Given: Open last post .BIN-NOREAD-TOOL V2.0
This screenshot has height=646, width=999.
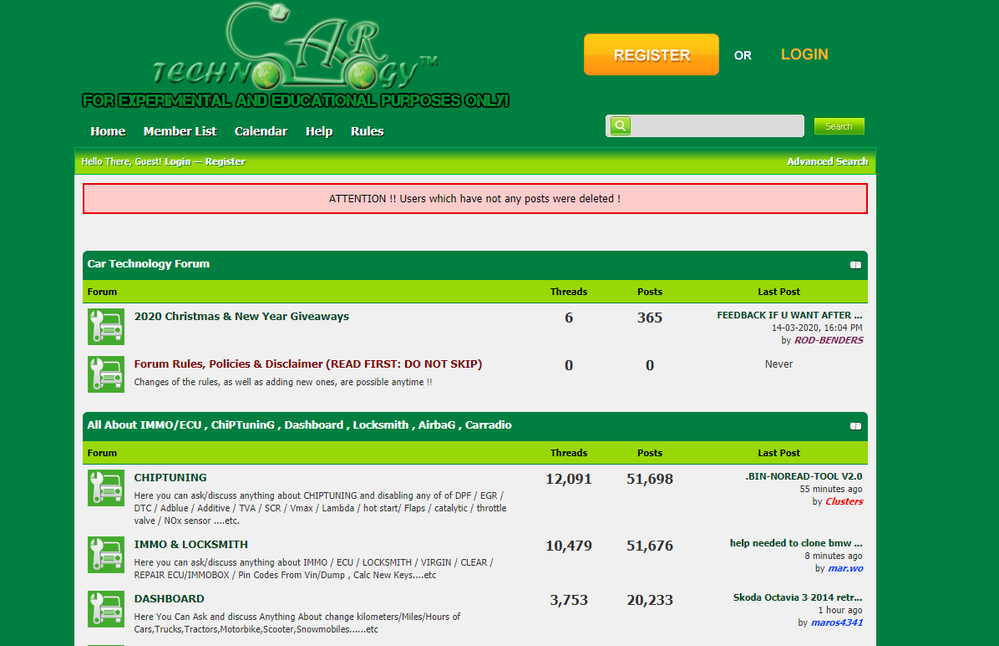Looking at the screenshot, I should (x=803, y=476).
